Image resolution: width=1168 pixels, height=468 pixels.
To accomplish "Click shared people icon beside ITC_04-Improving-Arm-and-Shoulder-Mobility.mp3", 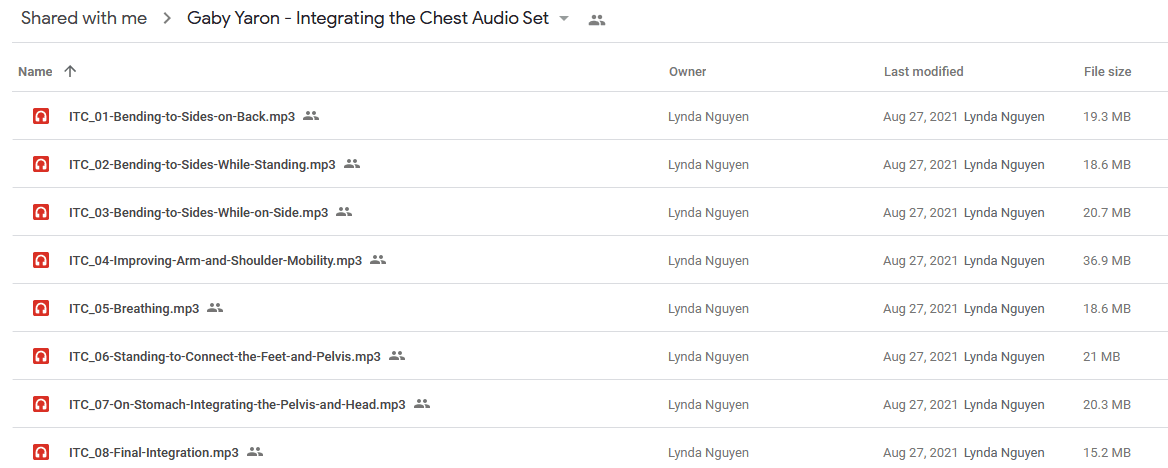I will 378,260.
